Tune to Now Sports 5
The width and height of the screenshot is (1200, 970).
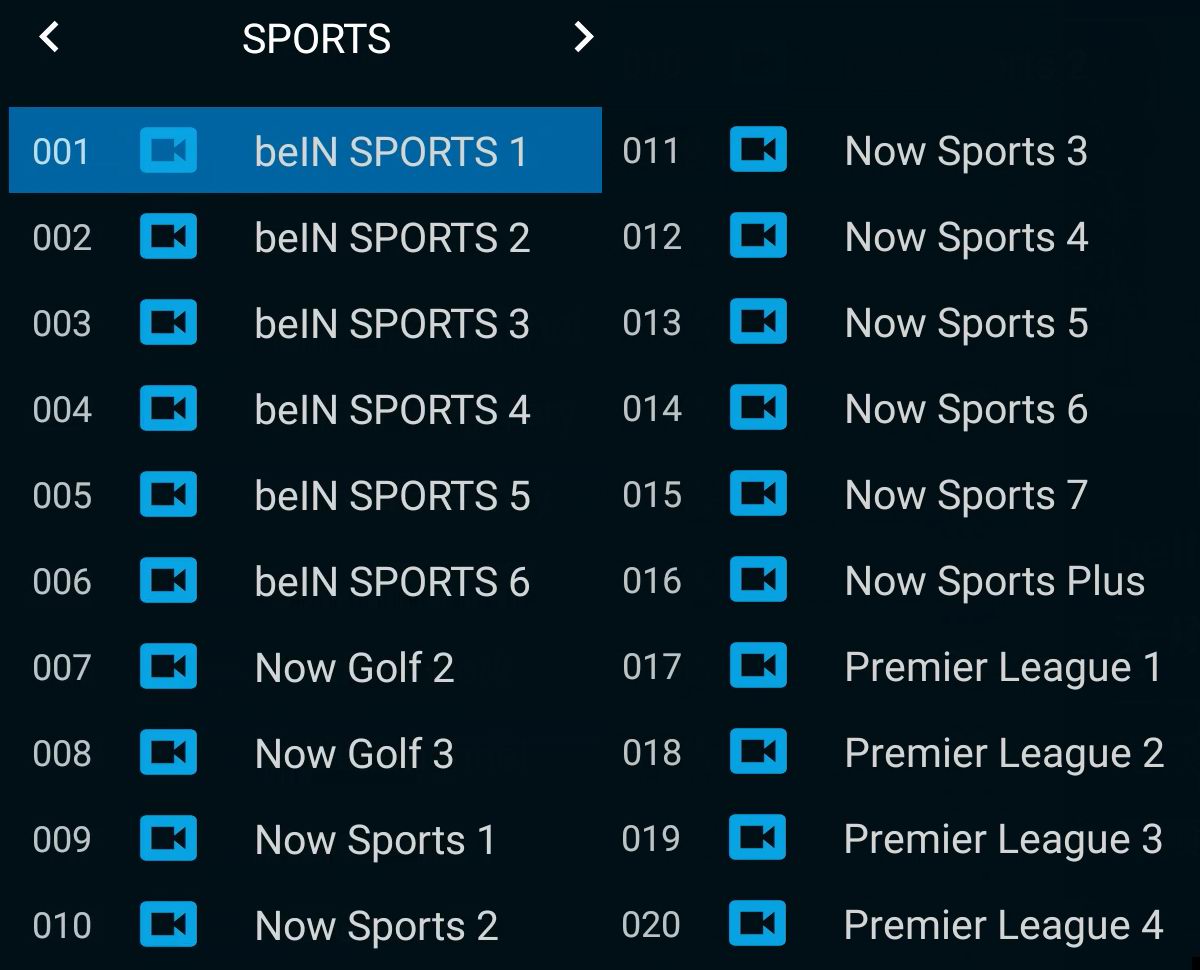tap(966, 324)
